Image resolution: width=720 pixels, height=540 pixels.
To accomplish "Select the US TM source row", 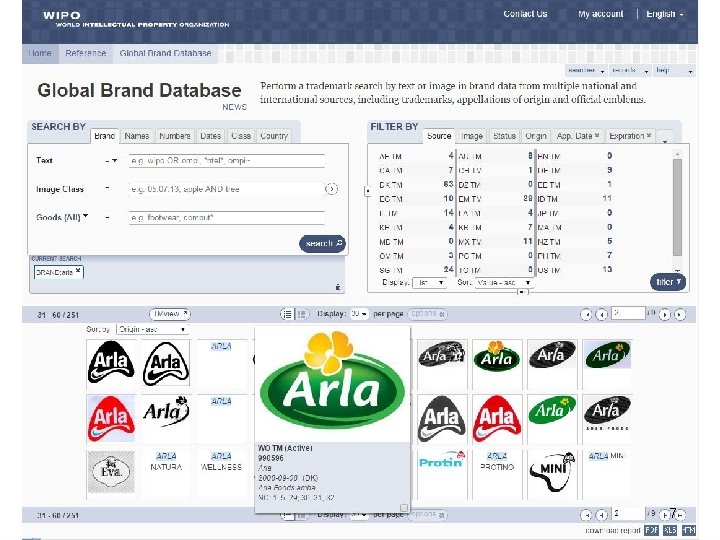I will coord(575,270).
